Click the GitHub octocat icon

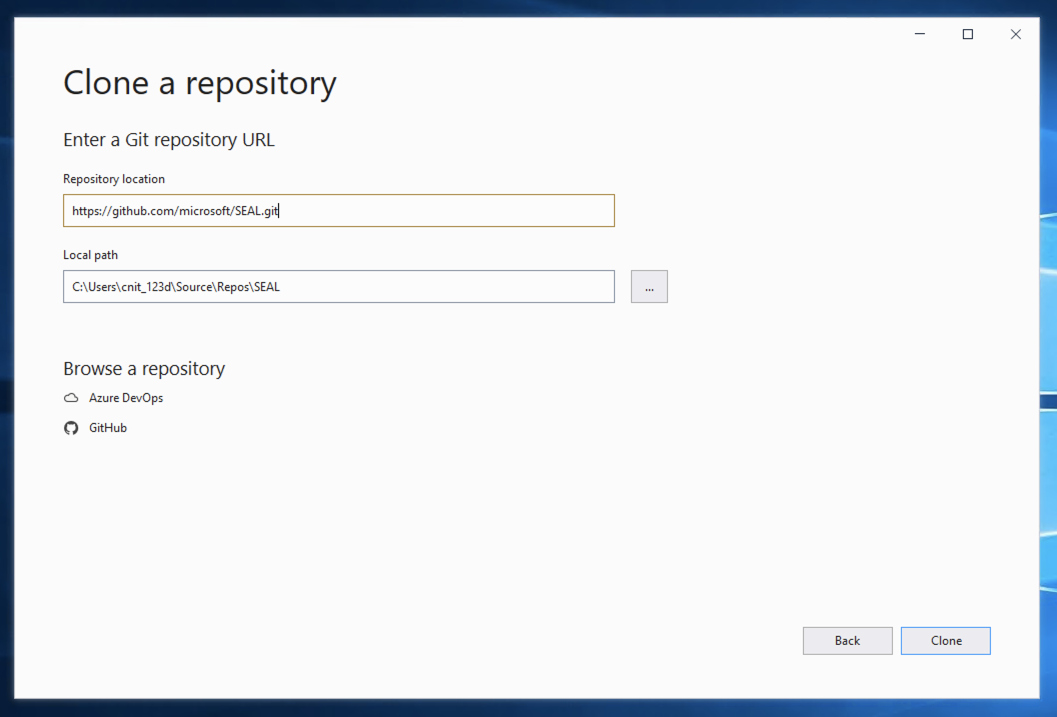[71, 428]
